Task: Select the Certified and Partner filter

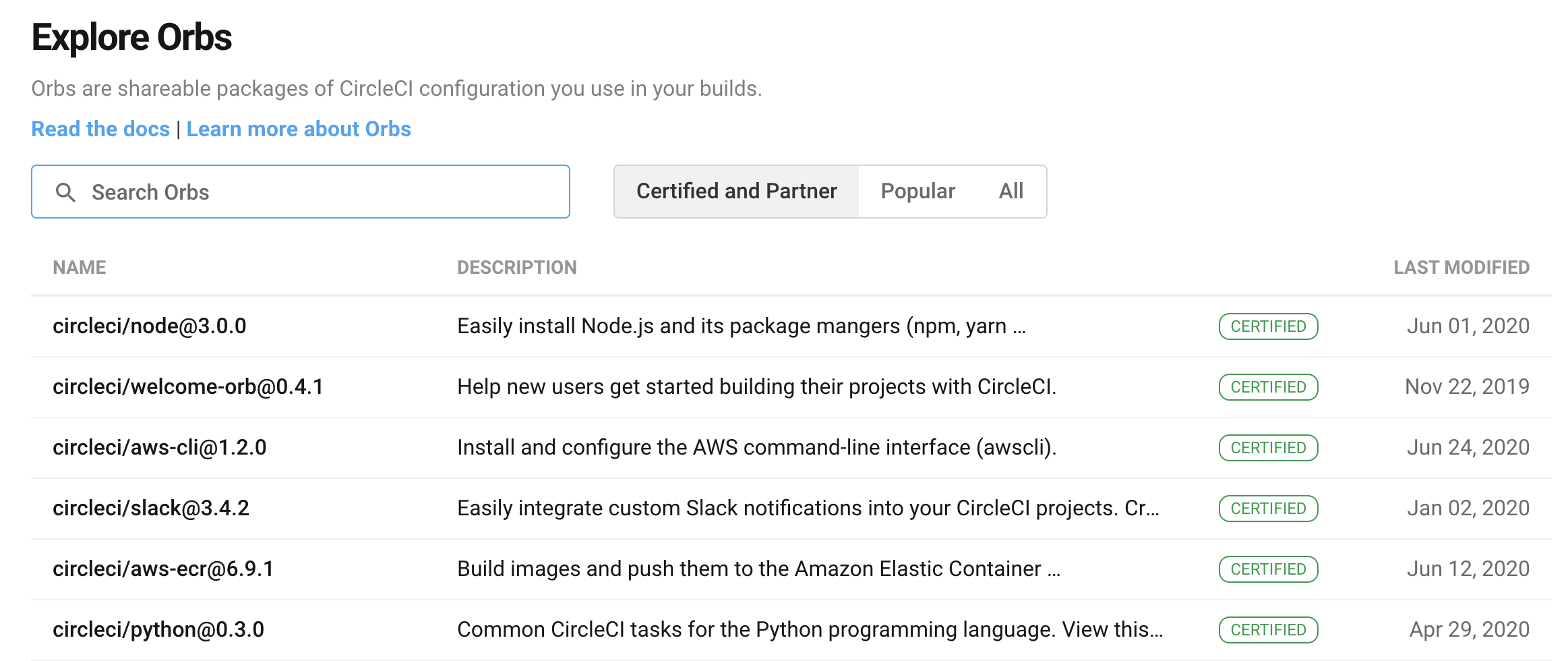Action: tap(736, 192)
